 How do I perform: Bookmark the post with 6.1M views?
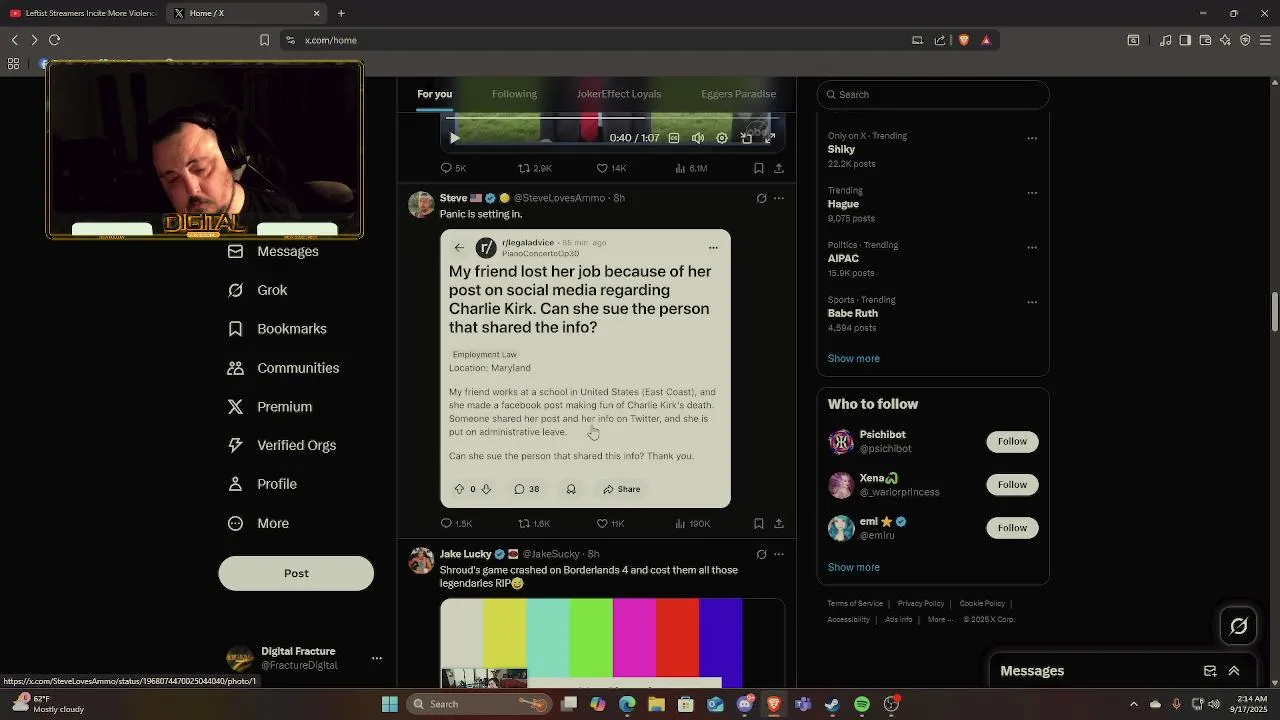pos(759,168)
